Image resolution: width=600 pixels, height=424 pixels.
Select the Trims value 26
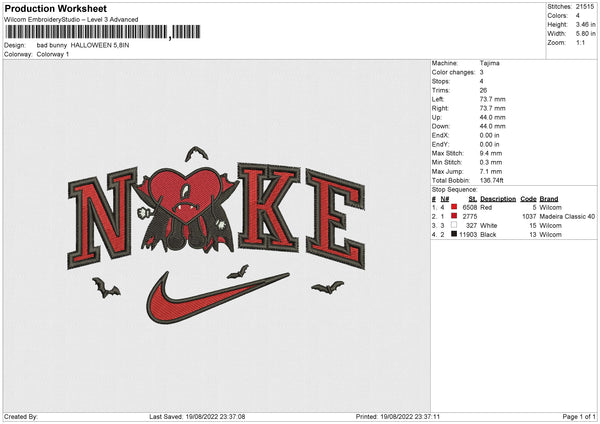pyautogui.click(x=483, y=90)
